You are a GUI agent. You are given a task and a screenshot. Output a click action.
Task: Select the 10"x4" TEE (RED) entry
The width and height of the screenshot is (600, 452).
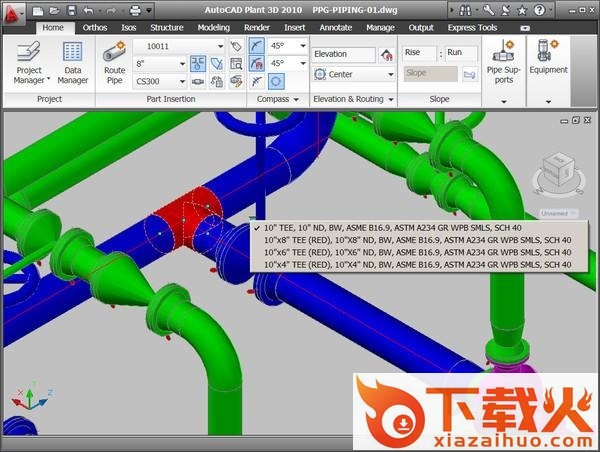click(x=419, y=264)
